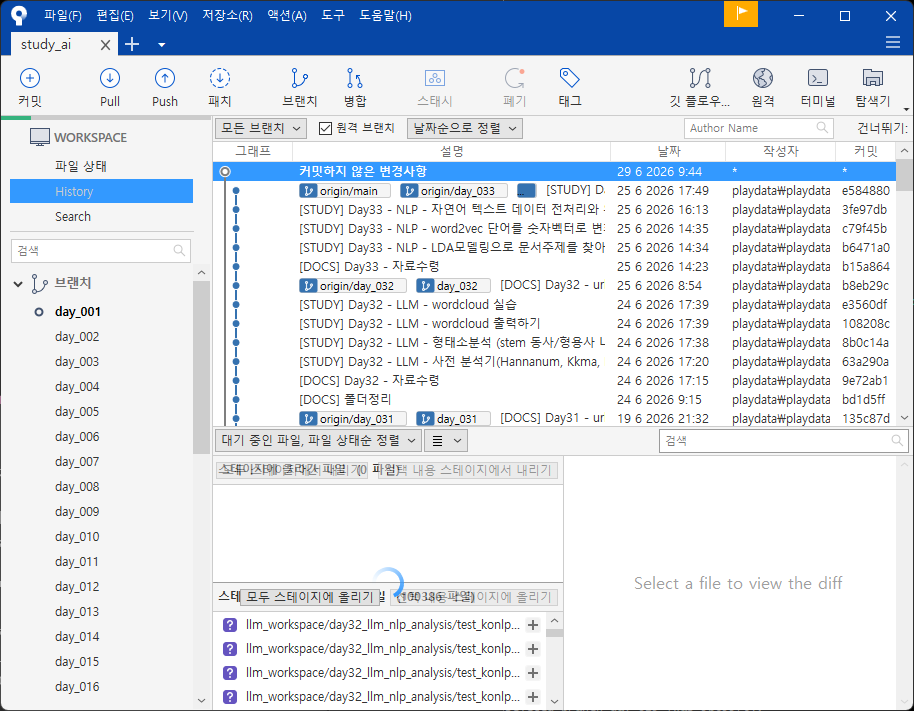Screen dimensions: 914x711
Task: Open the Git Flow (깃 플로우) tool
Action: tap(699, 78)
